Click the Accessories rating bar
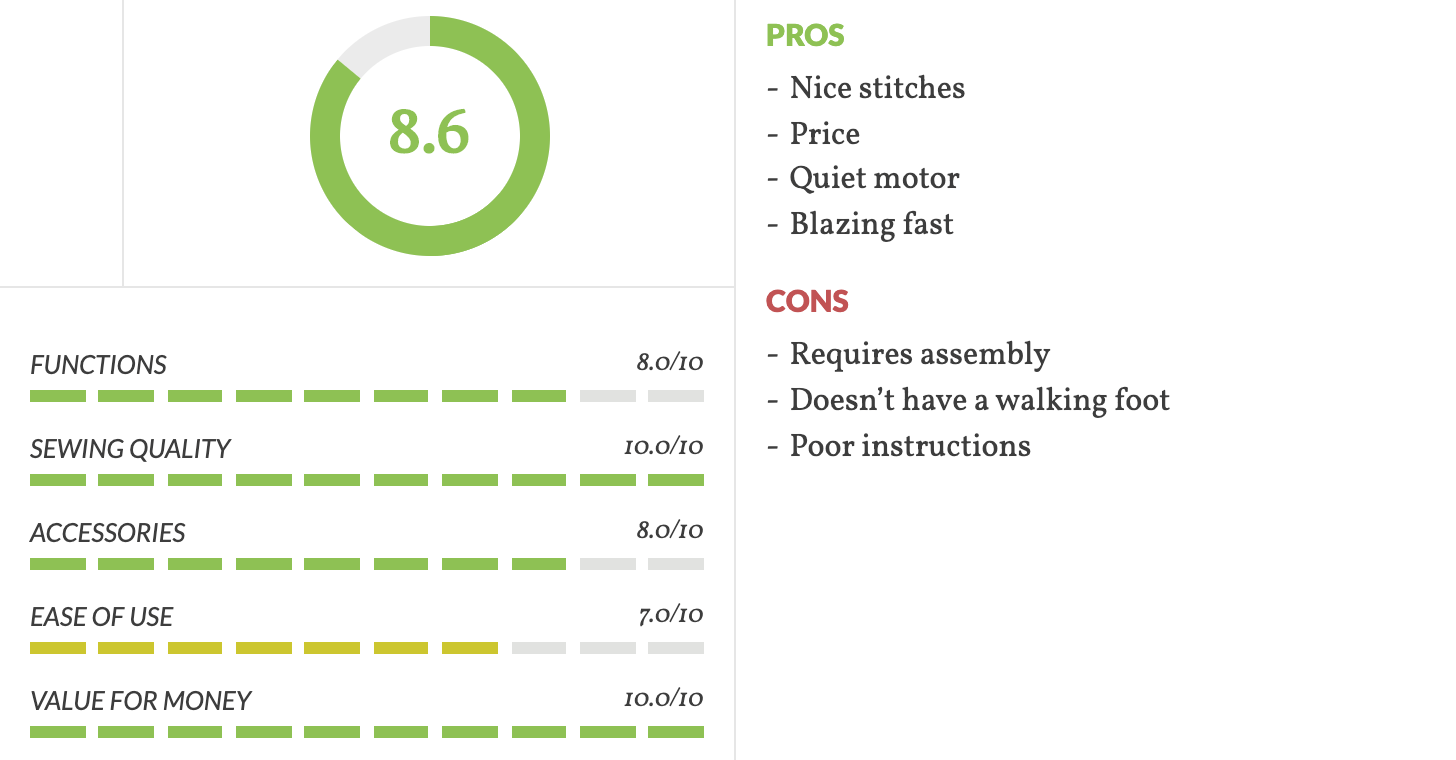Screen dimensions: 1456x760 tap(366, 565)
